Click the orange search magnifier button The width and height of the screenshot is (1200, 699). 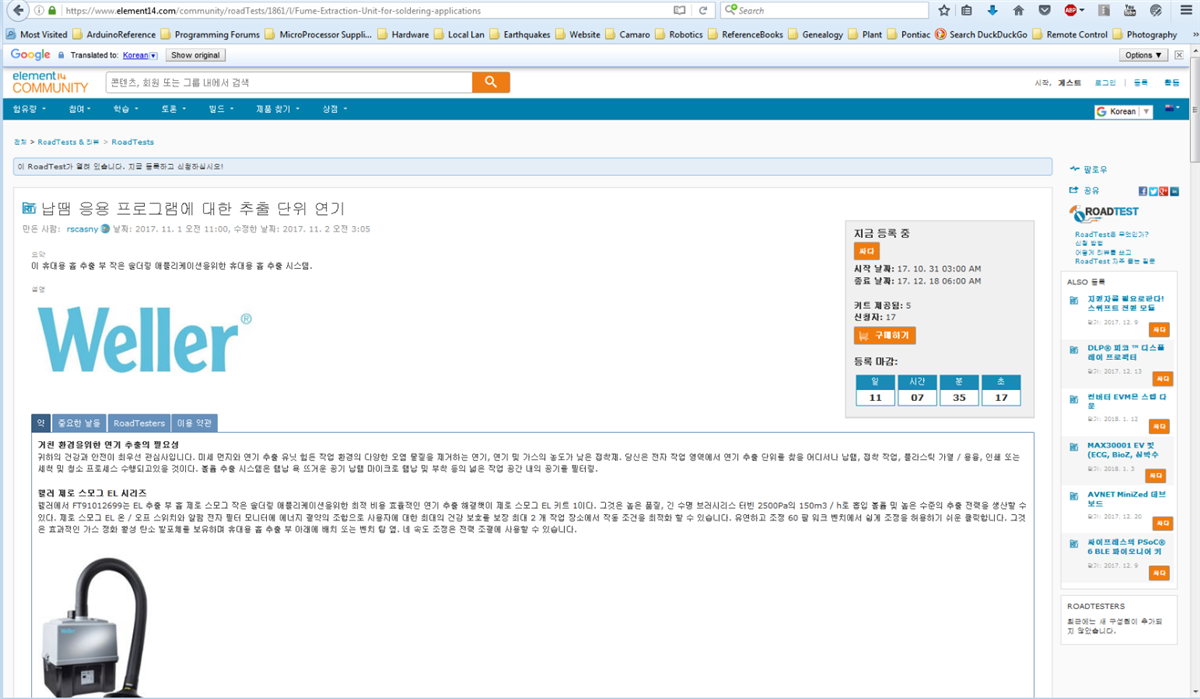coord(490,82)
